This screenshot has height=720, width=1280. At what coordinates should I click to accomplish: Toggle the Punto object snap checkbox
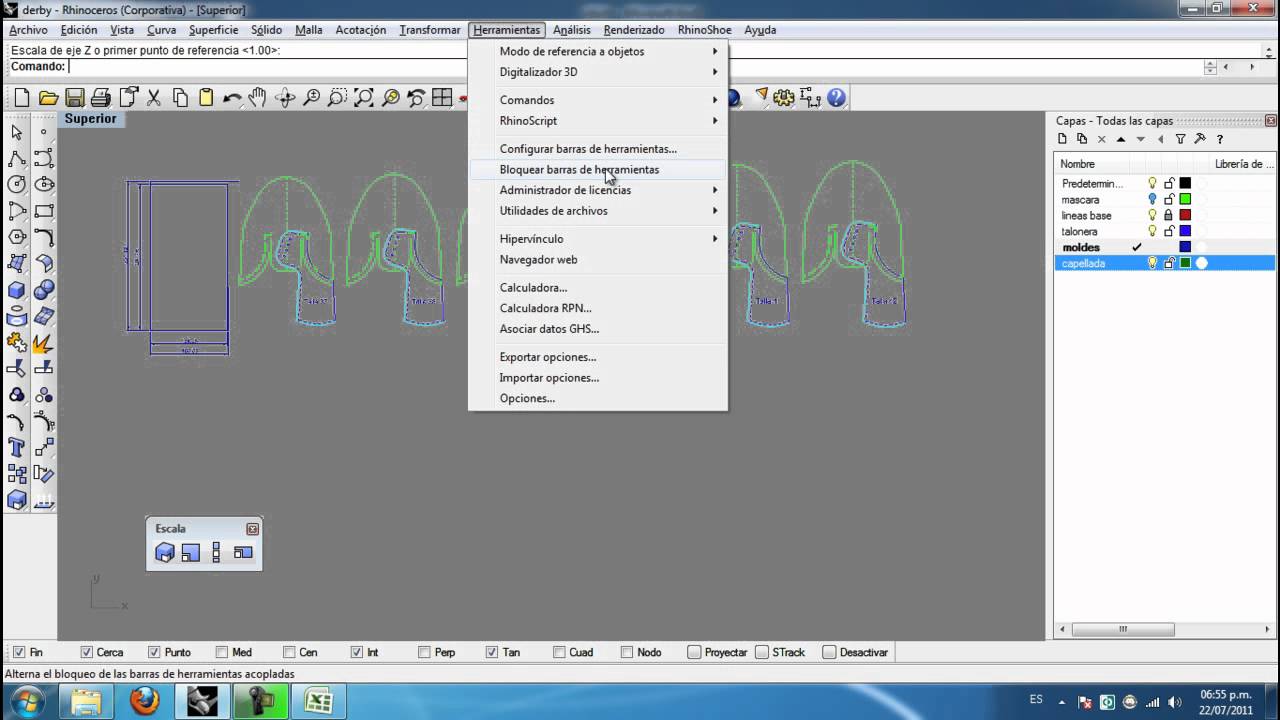154,652
